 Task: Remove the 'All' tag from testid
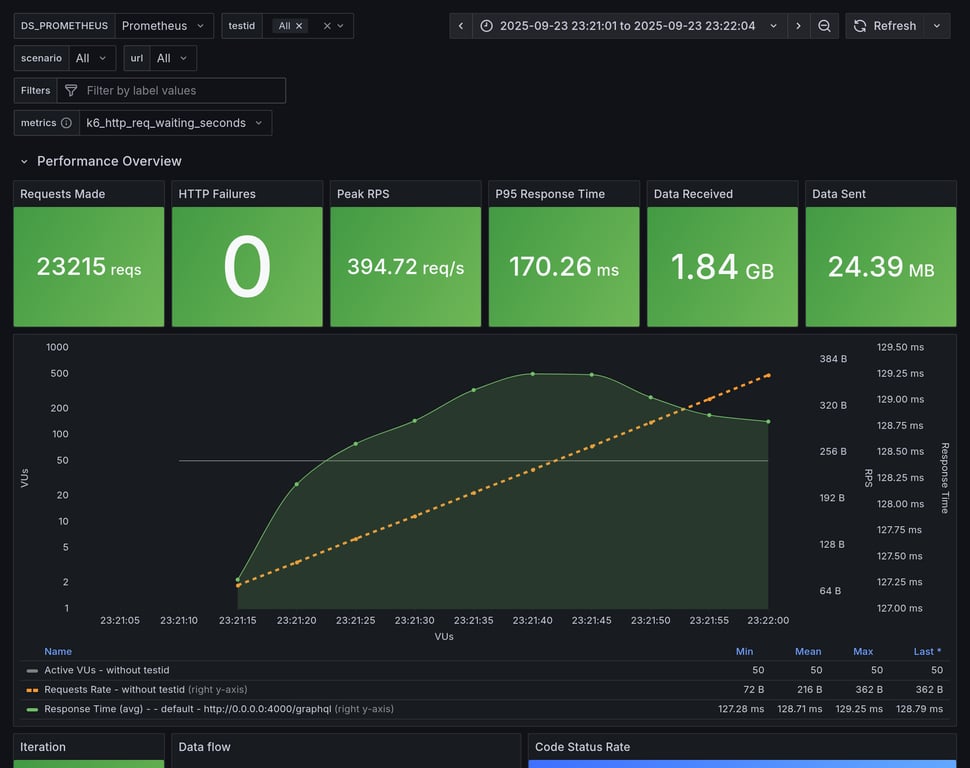click(x=299, y=26)
